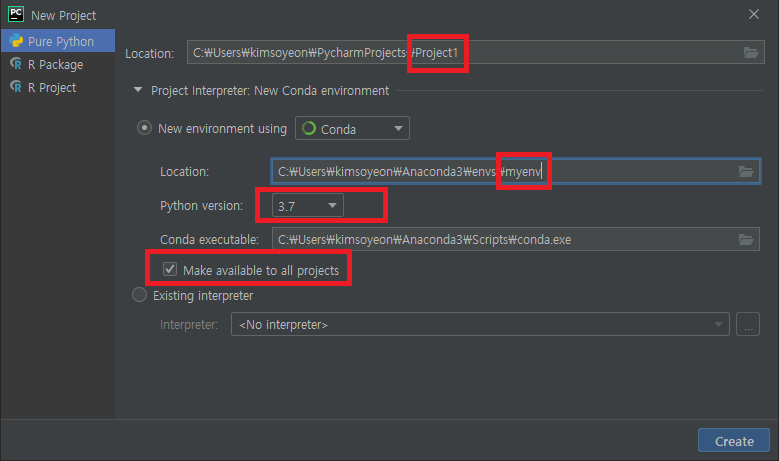
Task: Click the Create button
Action: [734, 441]
